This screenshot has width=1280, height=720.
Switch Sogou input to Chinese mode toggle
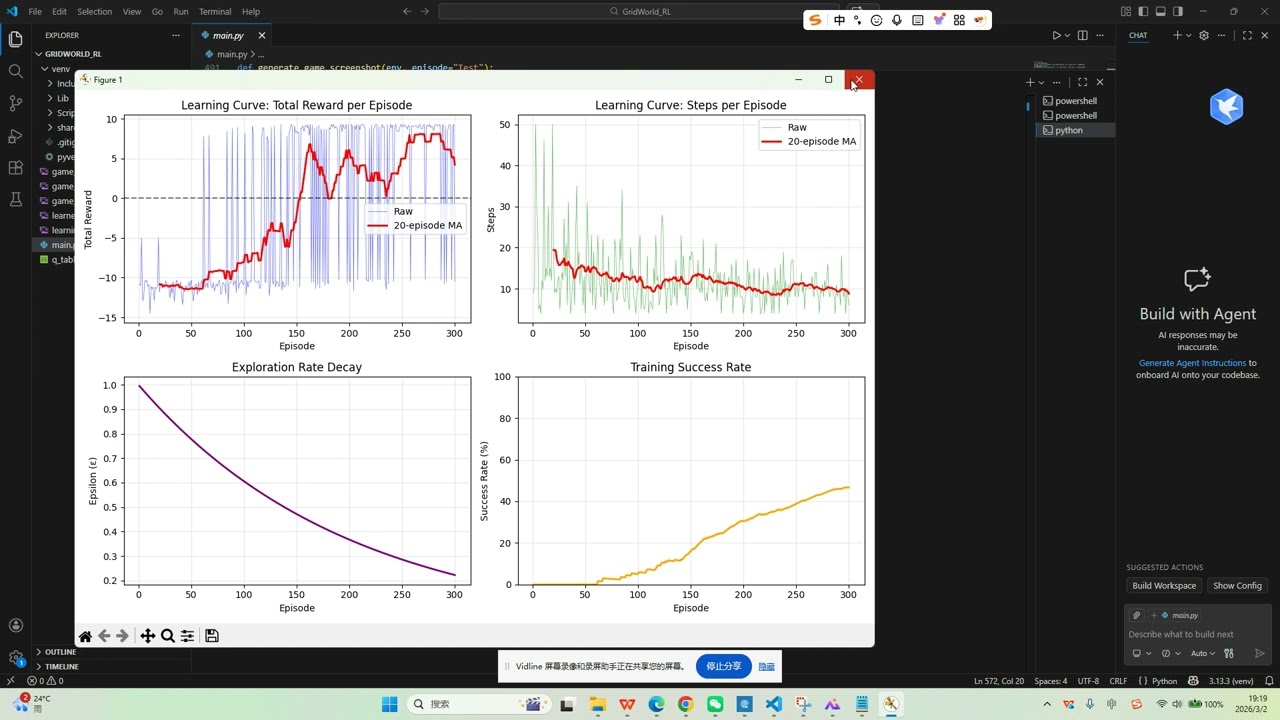839,20
